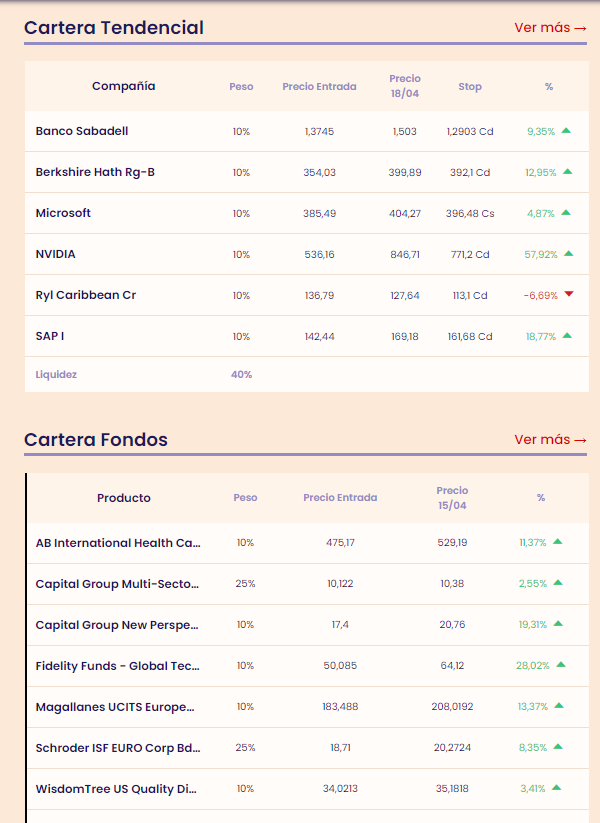
Task: Click green up arrow beside Banco Sabadell
Action: click(x=566, y=131)
